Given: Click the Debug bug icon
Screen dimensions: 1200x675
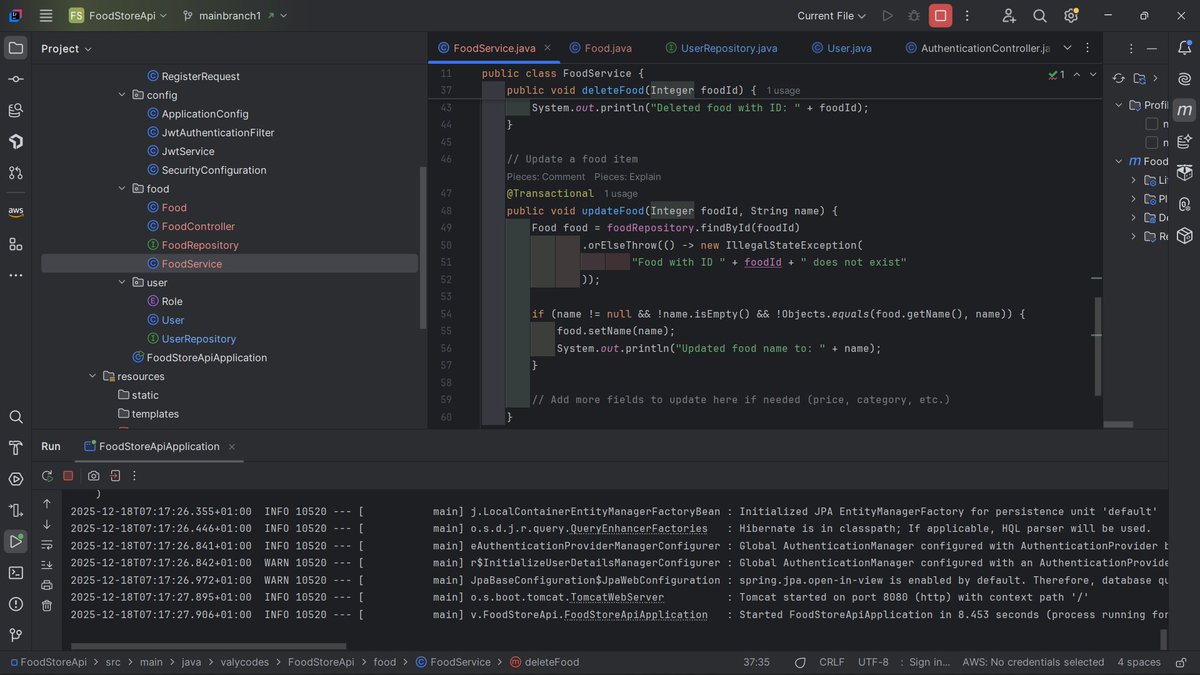Looking at the screenshot, I should pos(914,15).
